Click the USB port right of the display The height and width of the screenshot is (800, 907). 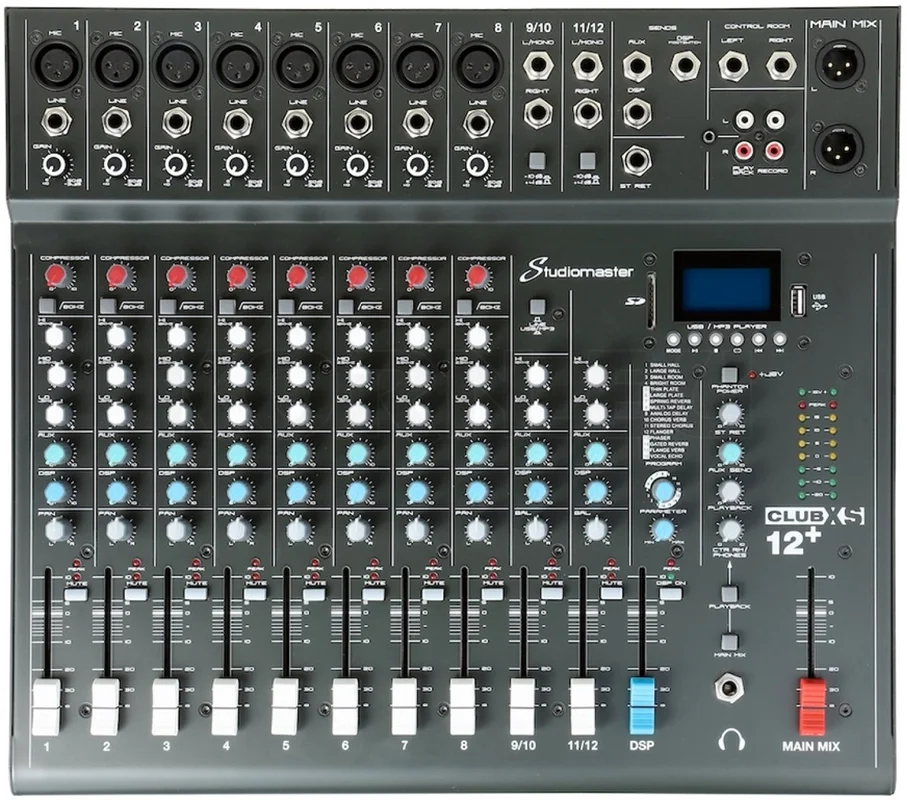pyautogui.click(x=798, y=301)
